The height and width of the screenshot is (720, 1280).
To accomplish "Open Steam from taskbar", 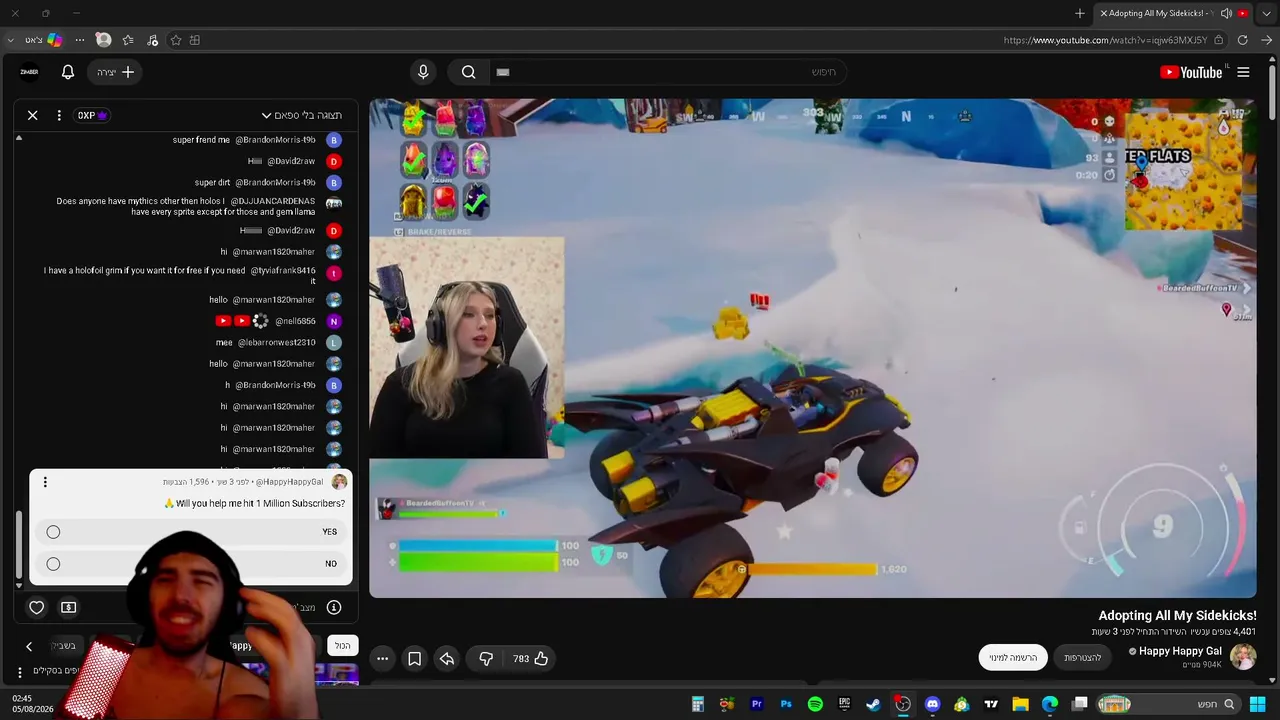I will pyautogui.click(x=873, y=704).
